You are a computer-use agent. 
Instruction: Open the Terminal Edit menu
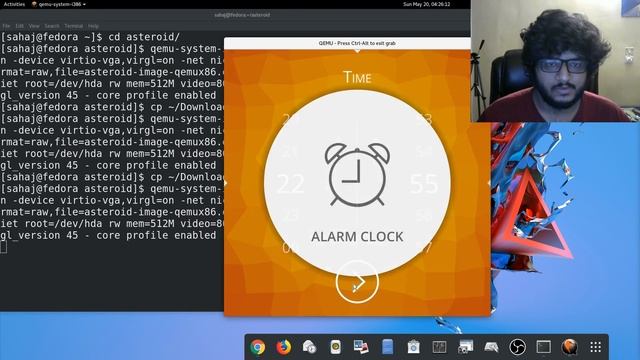20,26
